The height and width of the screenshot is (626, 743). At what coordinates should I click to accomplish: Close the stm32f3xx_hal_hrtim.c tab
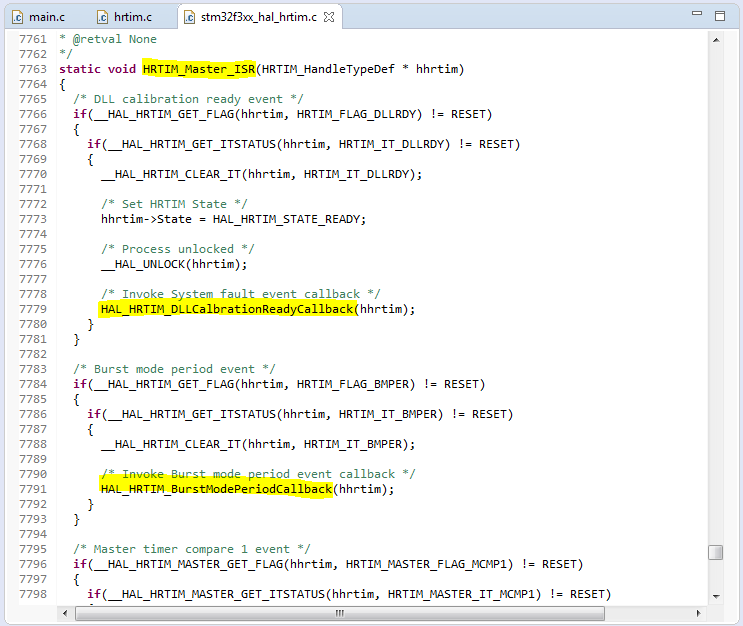tap(329, 17)
